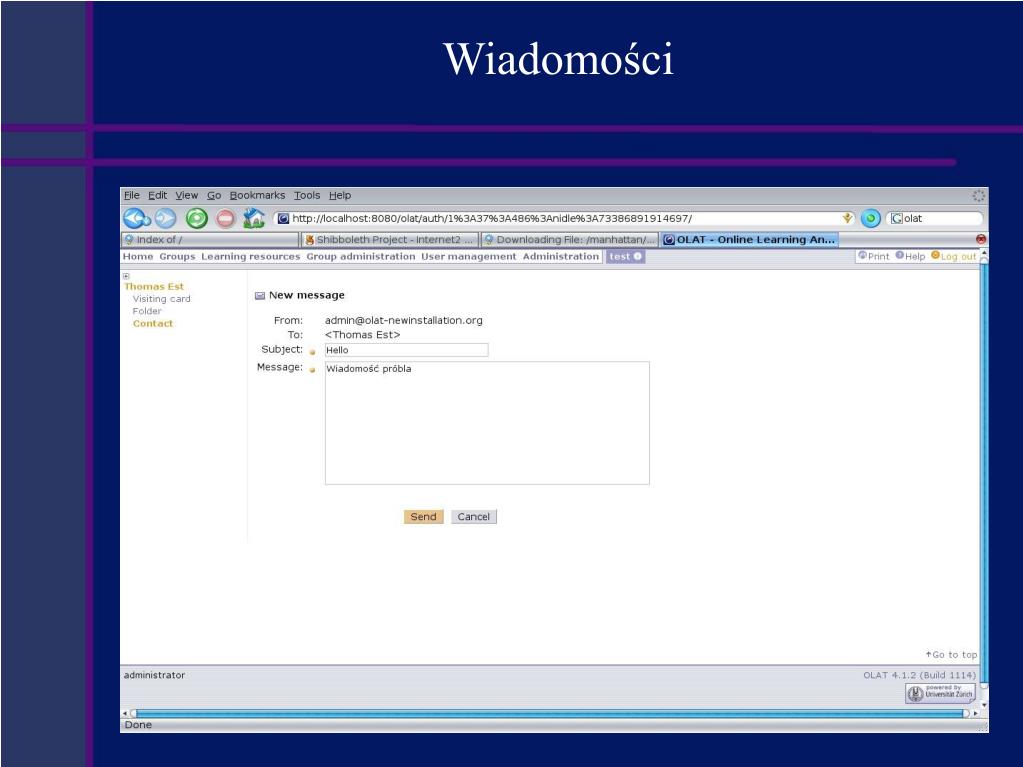
Task: Click the bookmark star in address bar
Action: click(847, 218)
